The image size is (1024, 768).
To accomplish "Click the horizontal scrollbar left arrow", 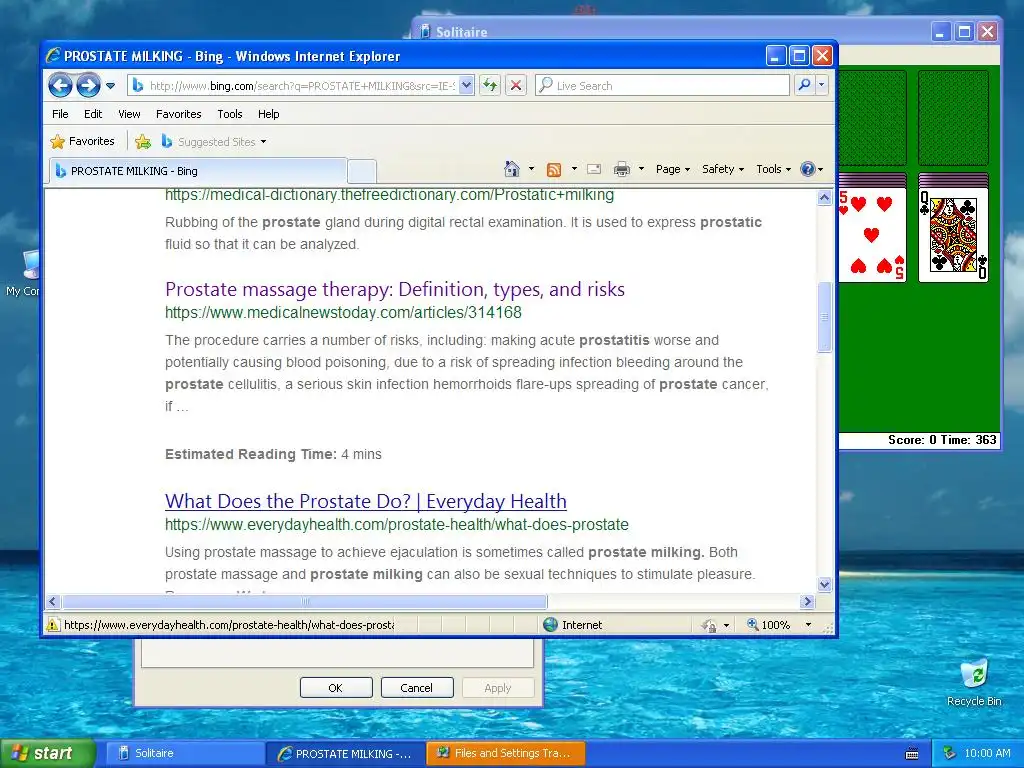I will (x=54, y=601).
